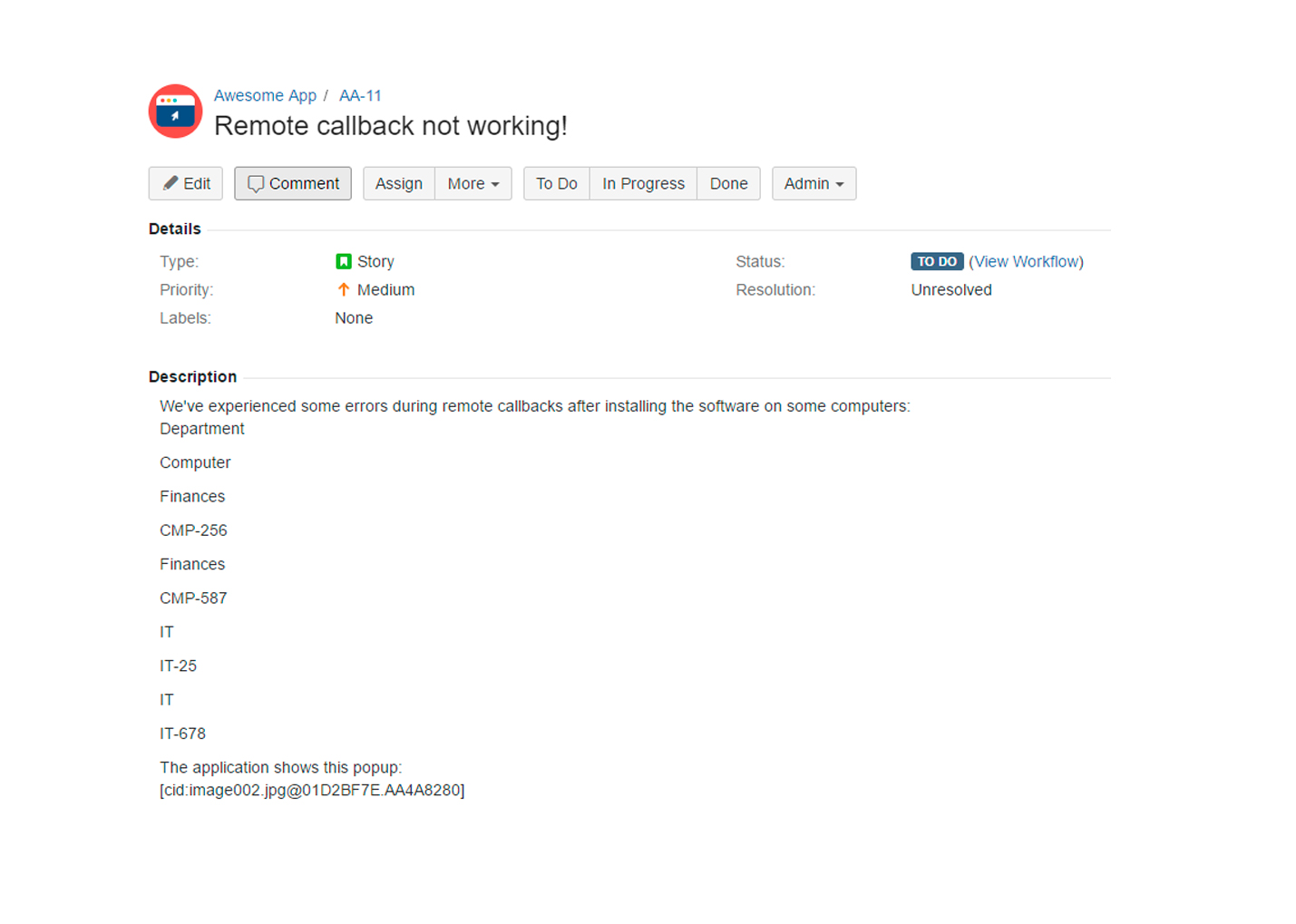
Task: Click the 'Medium' priority text
Action: coord(385,290)
